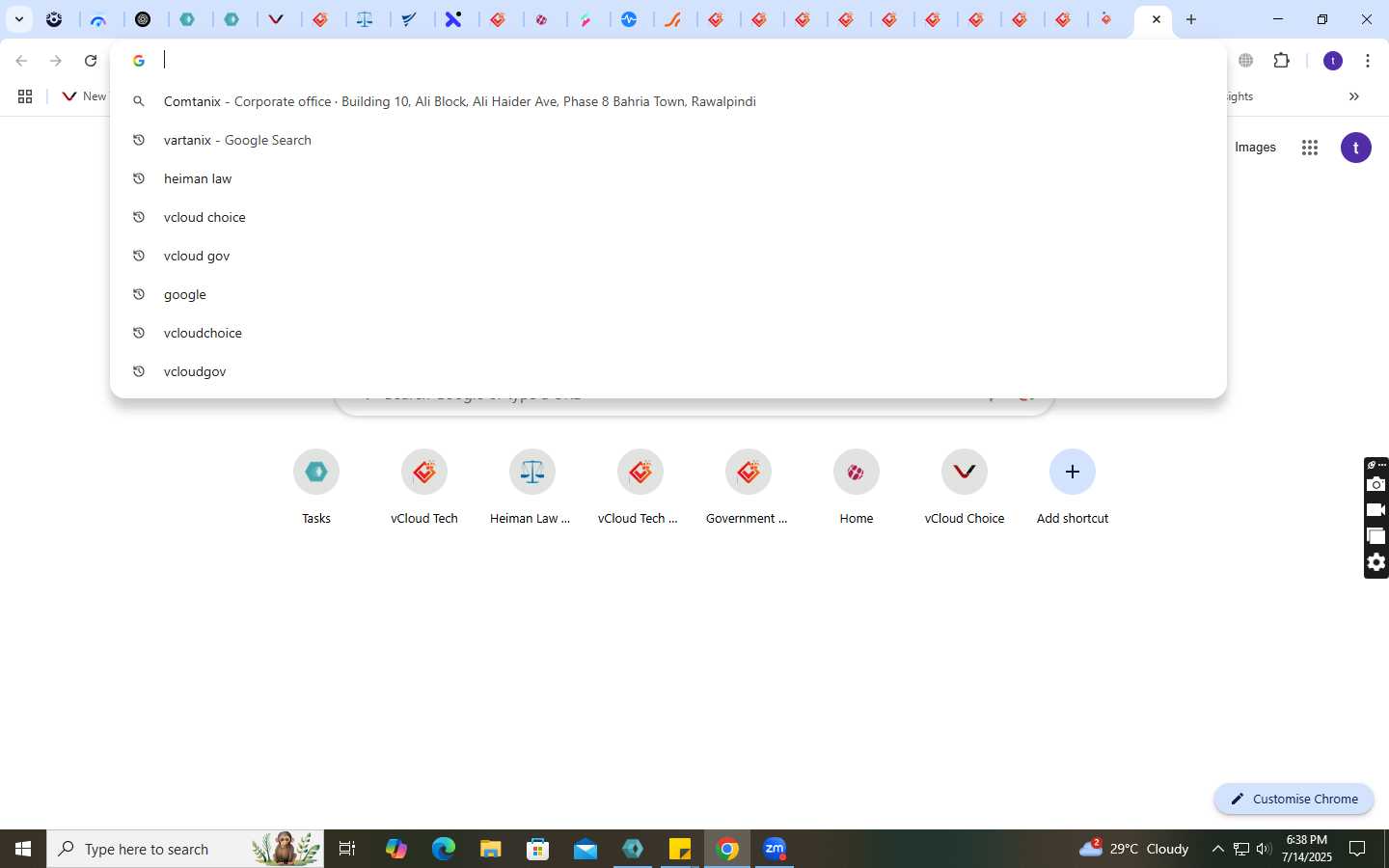Open Microsoft Edge from taskbar

click(x=443, y=849)
